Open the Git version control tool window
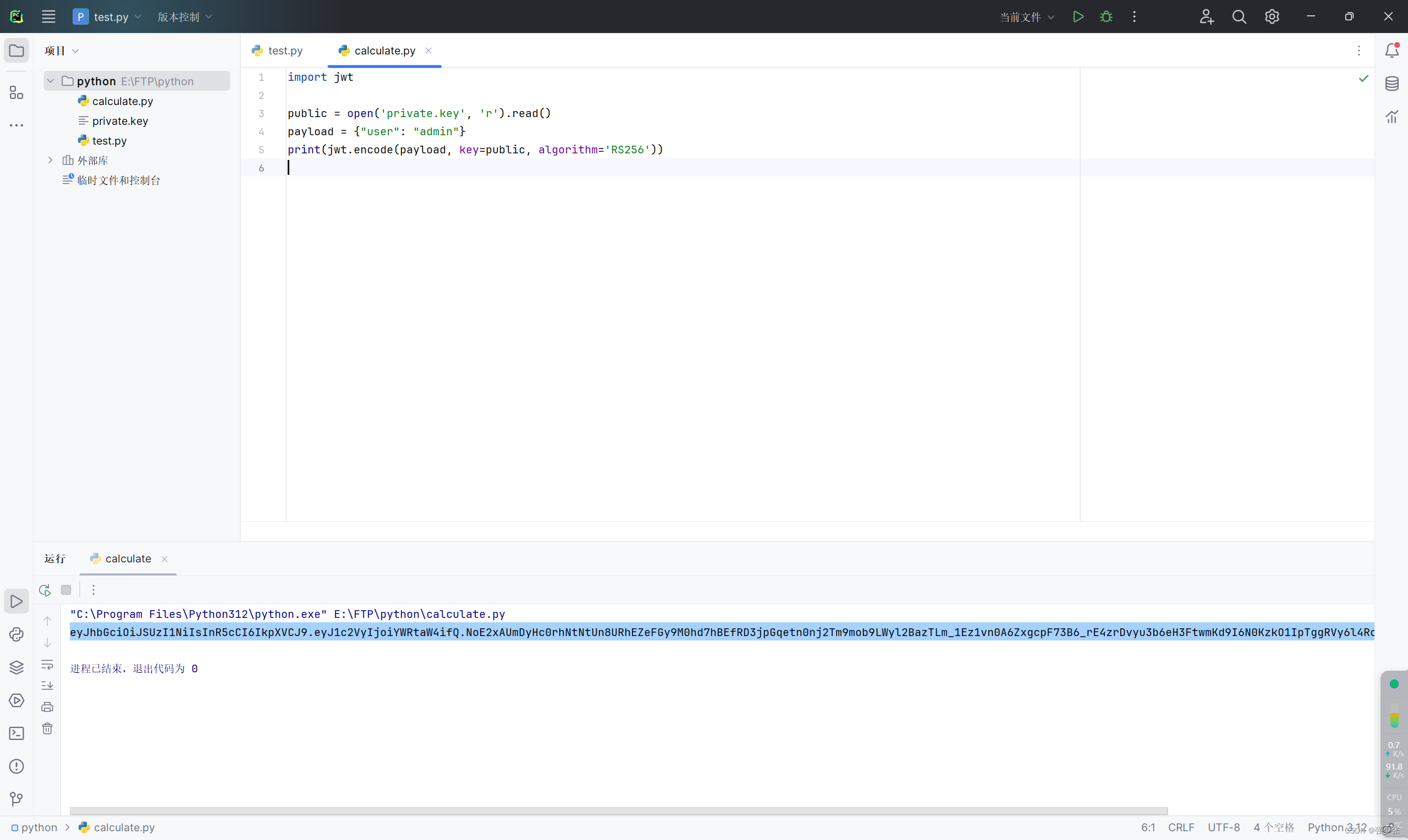 (x=16, y=799)
